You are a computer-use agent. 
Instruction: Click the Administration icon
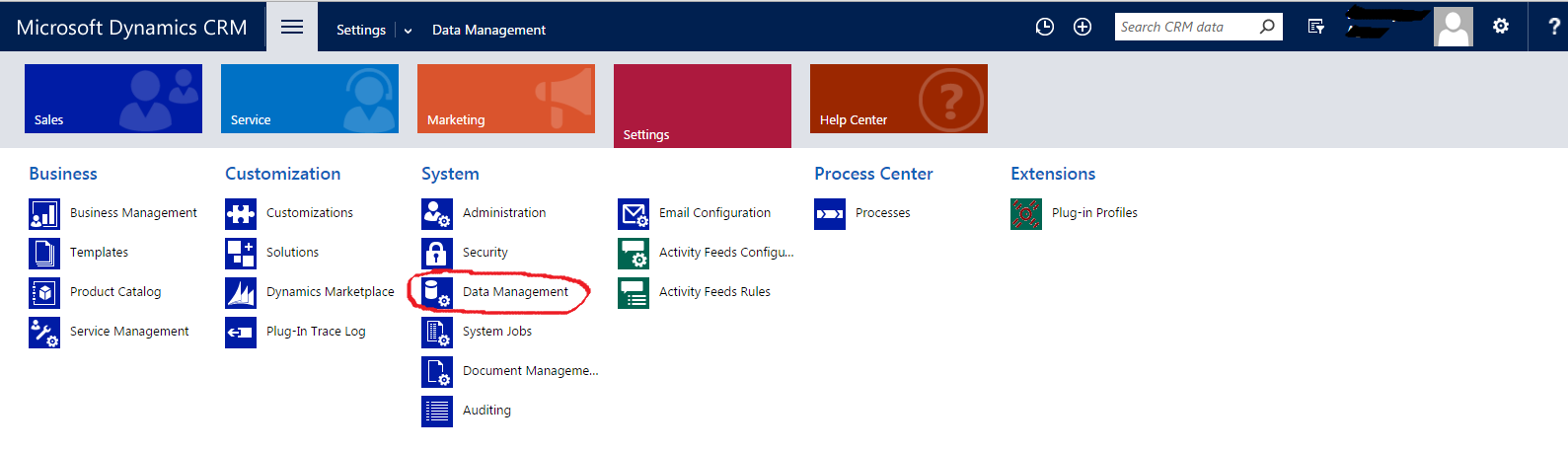click(437, 213)
